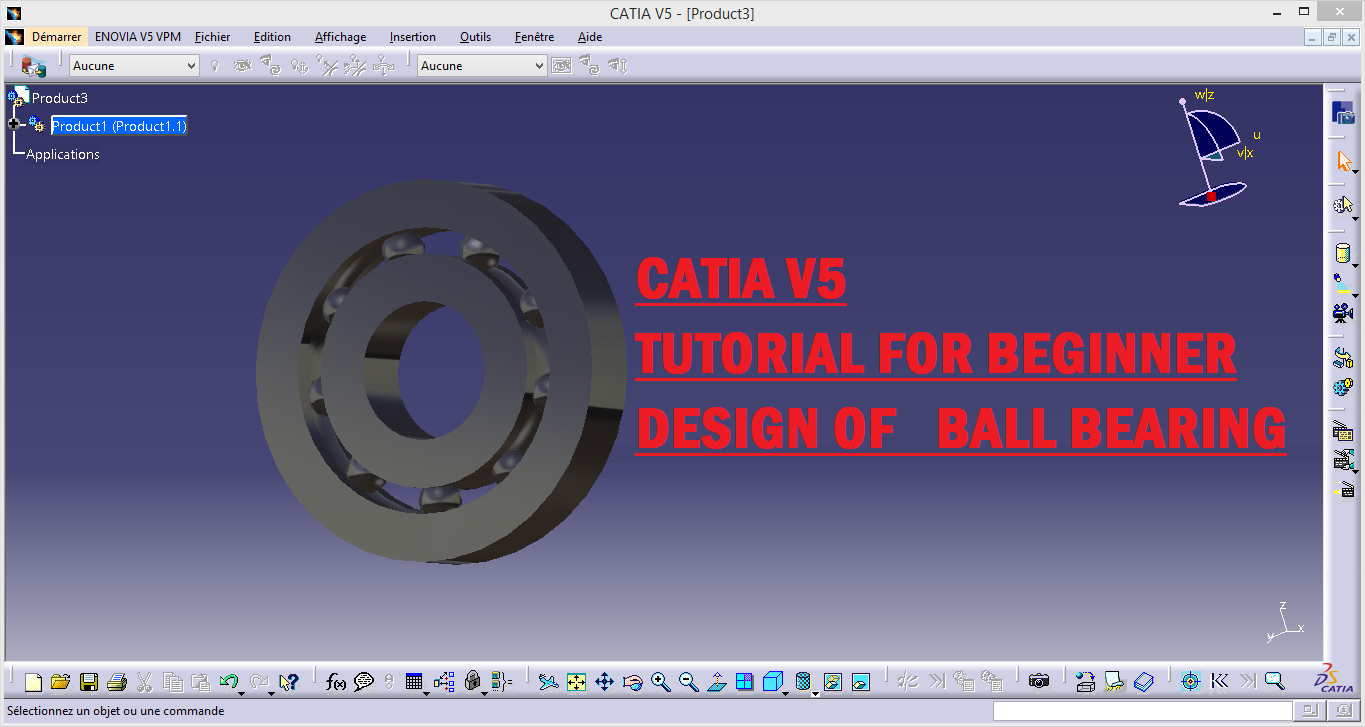Click the Undo arrow icon
1365x727 pixels.
pos(229,682)
